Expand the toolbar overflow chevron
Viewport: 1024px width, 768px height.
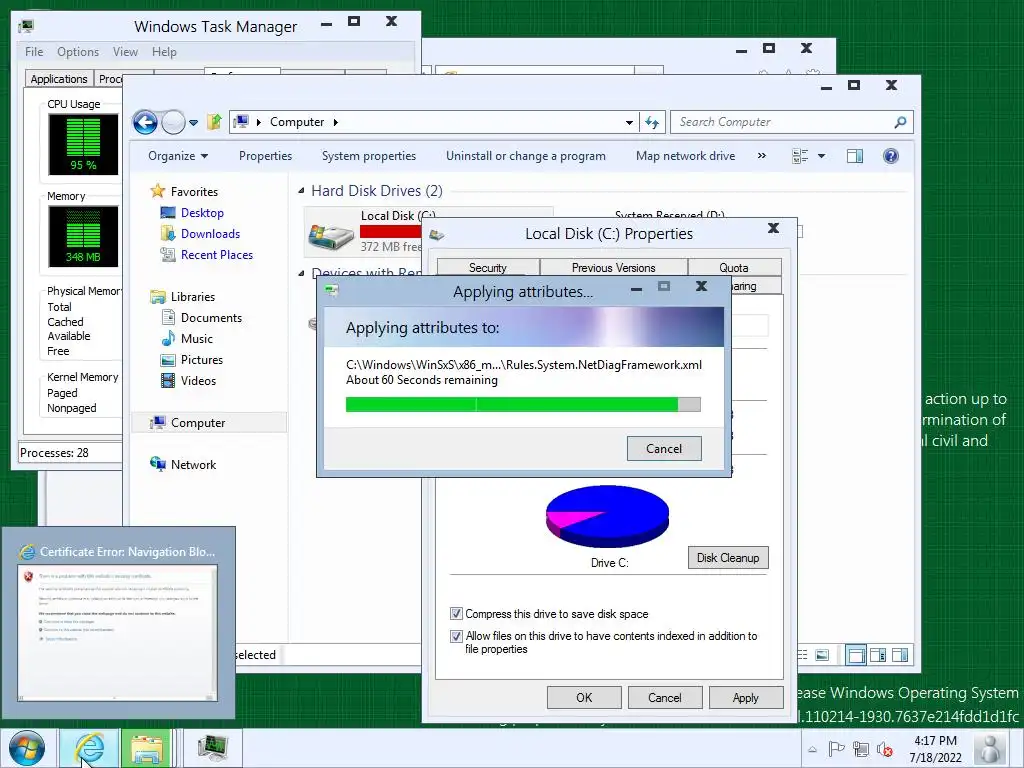coord(761,155)
